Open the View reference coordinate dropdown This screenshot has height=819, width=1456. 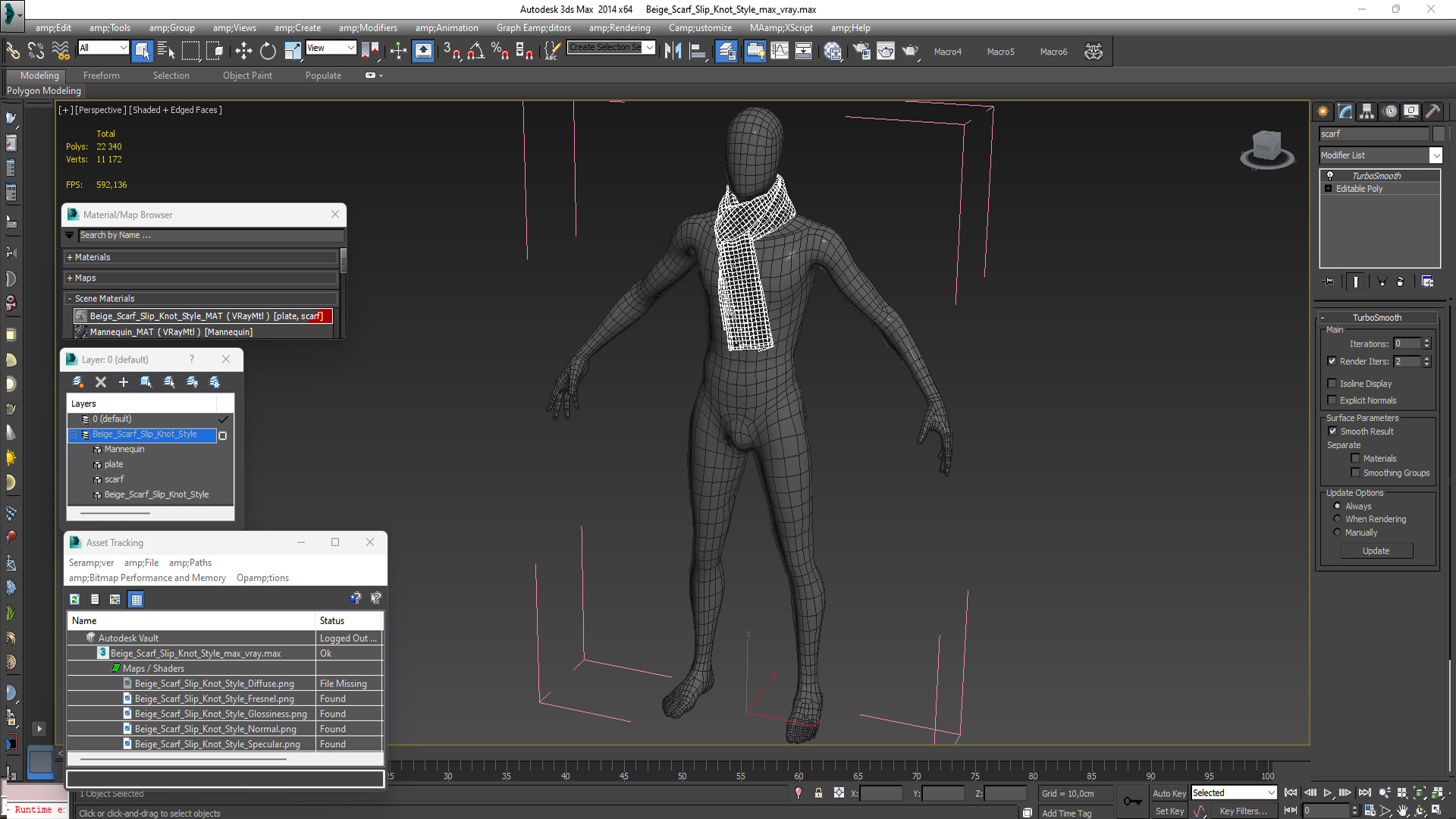[x=331, y=48]
